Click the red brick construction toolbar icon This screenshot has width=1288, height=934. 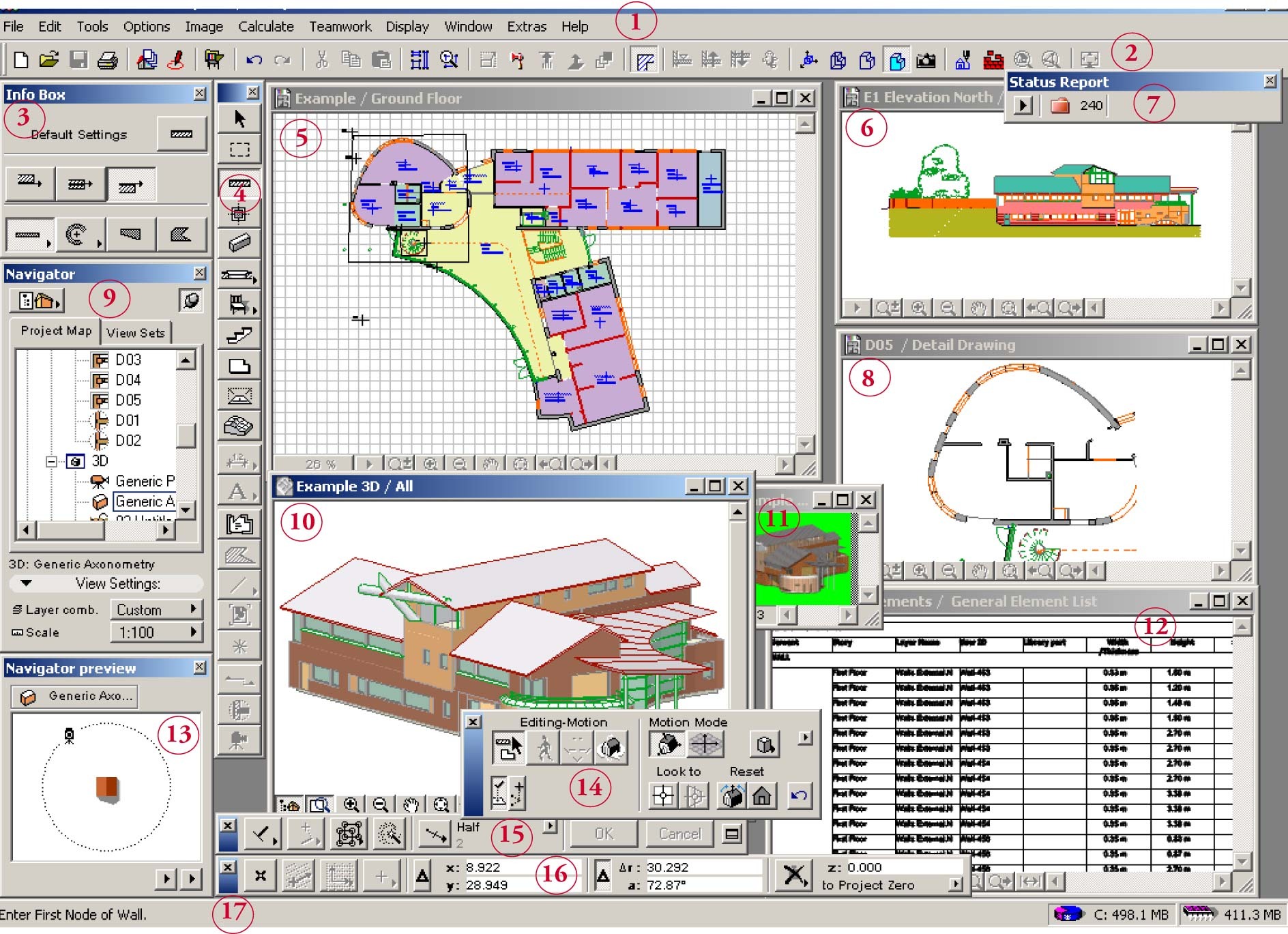[993, 61]
